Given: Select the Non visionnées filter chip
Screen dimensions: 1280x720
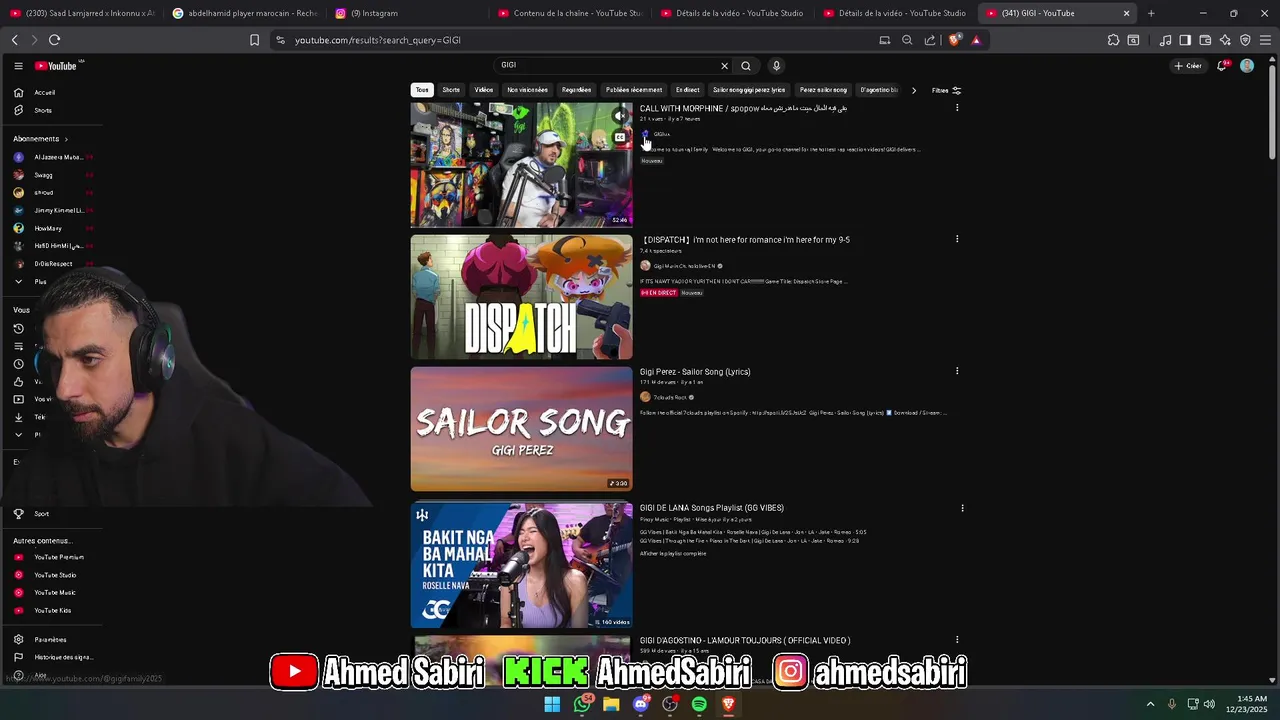Looking at the screenshot, I should point(527,90).
